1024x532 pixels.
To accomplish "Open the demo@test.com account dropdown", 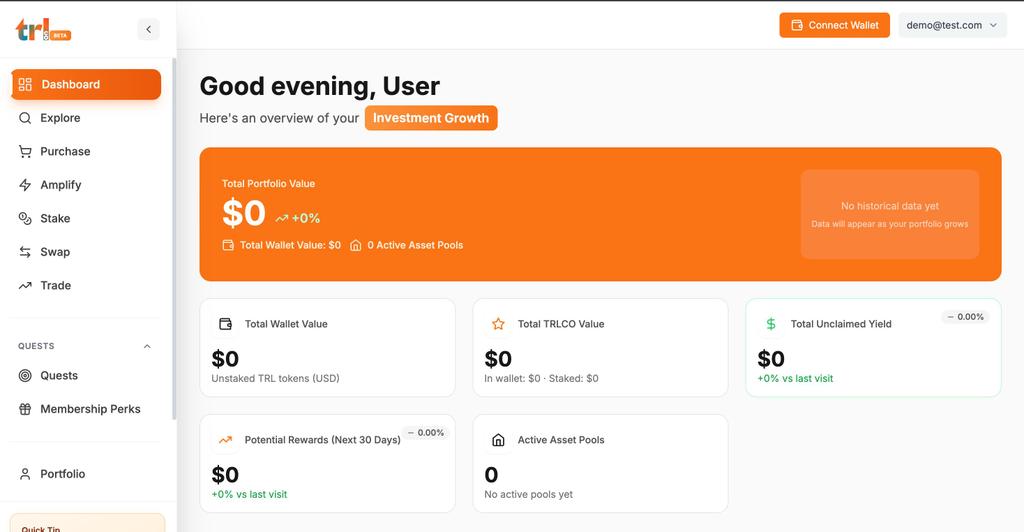I will pos(952,25).
